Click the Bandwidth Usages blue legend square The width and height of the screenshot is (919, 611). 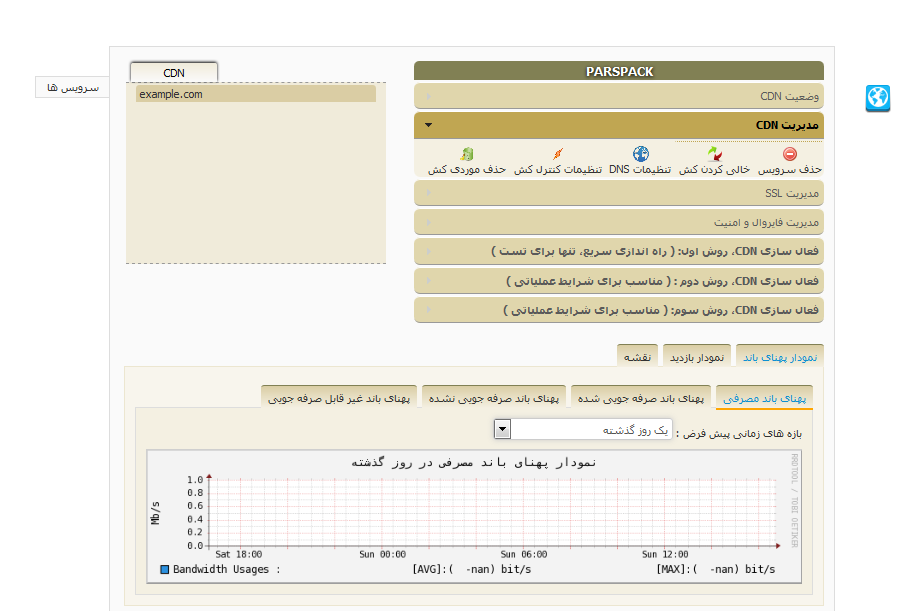tap(165, 569)
